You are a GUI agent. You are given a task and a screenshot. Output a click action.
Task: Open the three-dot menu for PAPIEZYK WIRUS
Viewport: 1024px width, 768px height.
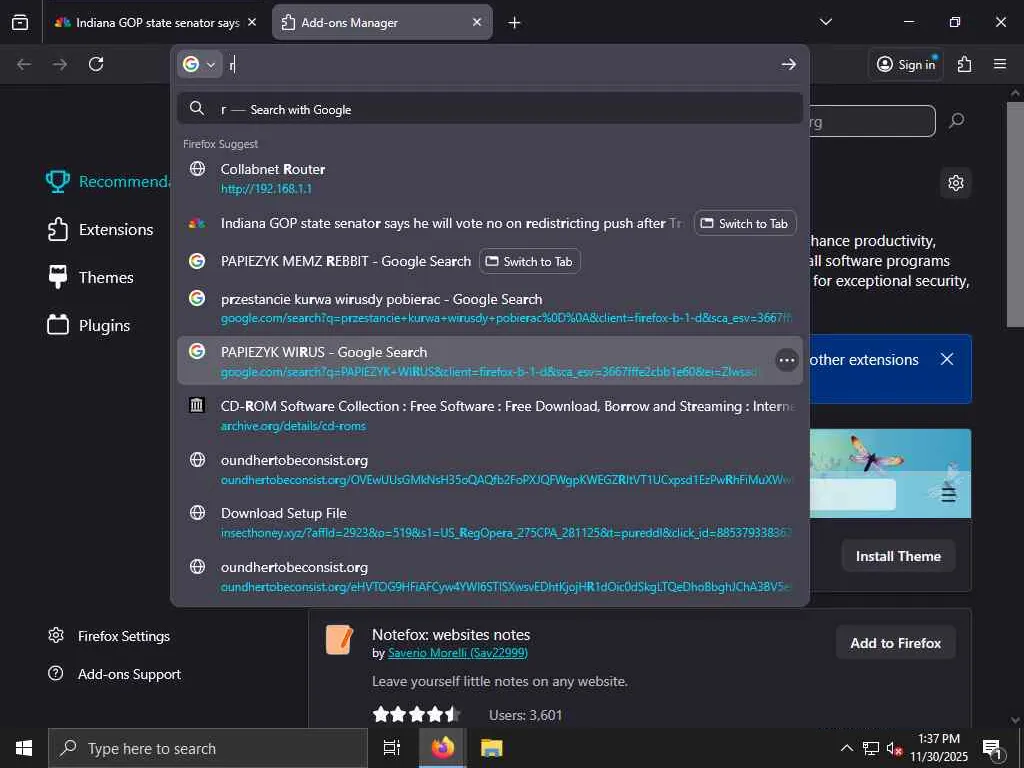point(786,360)
